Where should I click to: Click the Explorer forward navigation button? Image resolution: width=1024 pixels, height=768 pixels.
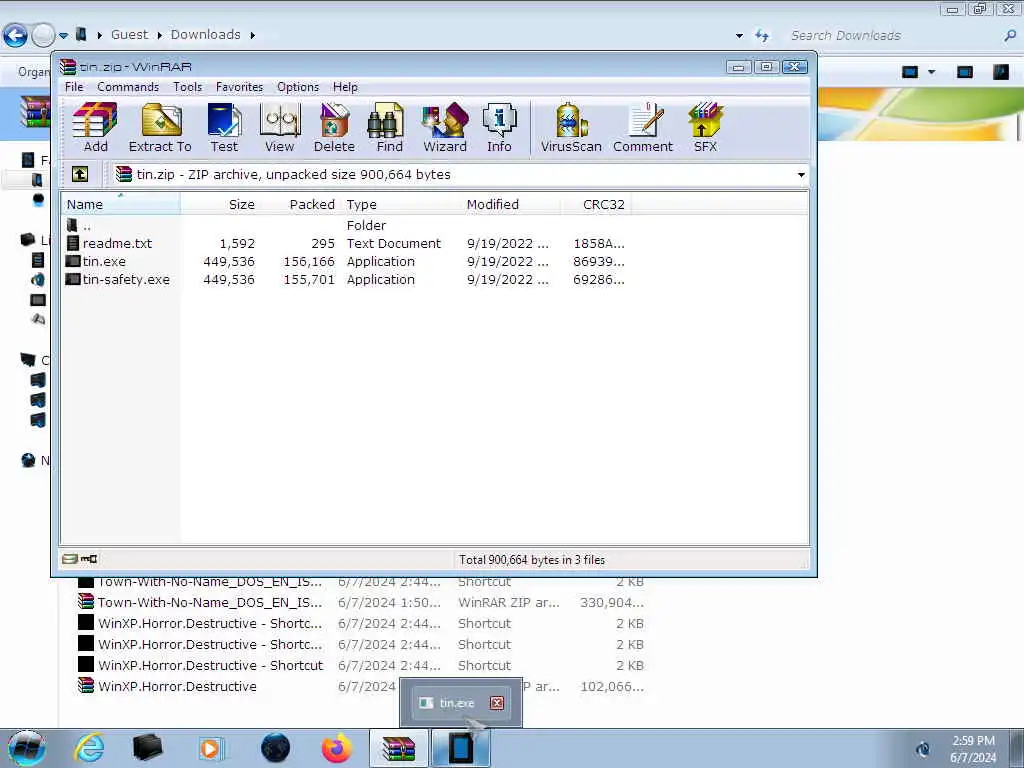[x=43, y=35]
